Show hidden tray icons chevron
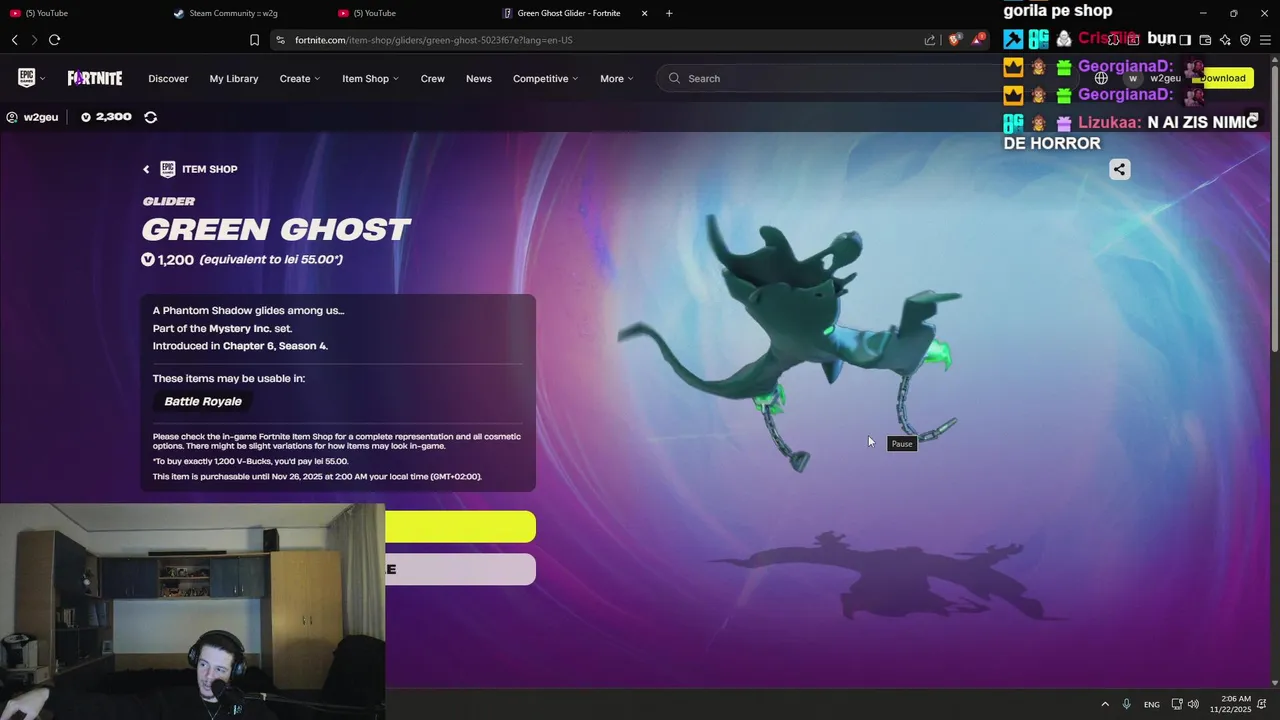The width and height of the screenshot is (1280, 720). [x=1105, y=704]
